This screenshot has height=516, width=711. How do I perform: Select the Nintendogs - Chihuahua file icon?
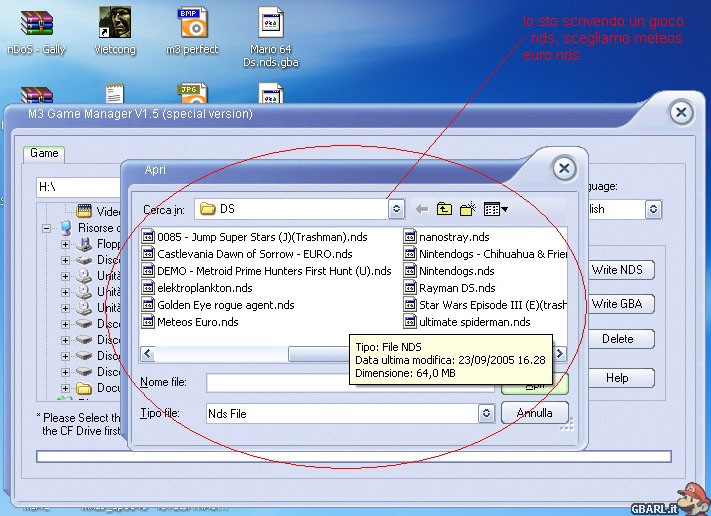(x=410, y=253)
